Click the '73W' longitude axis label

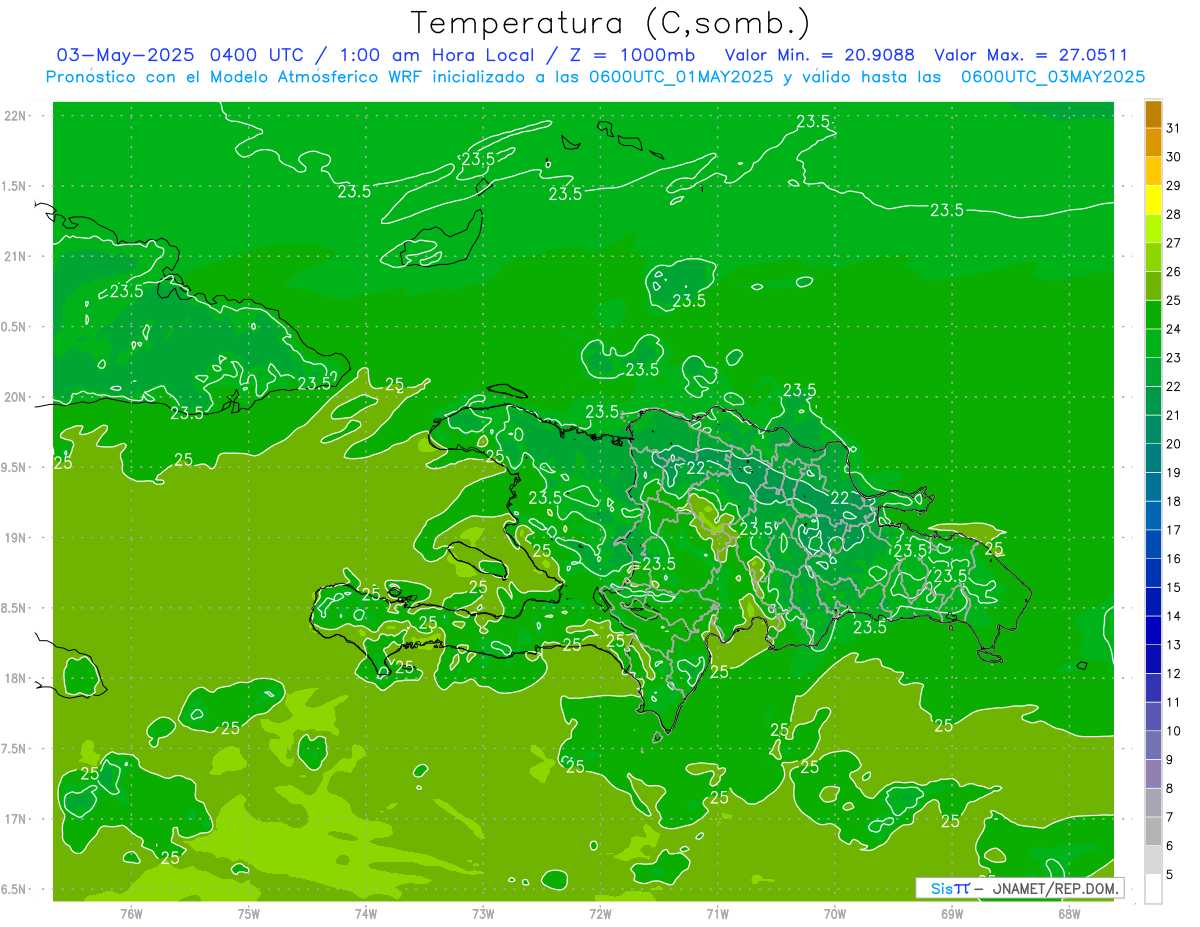pyautogui.click(x=483, y=913)
